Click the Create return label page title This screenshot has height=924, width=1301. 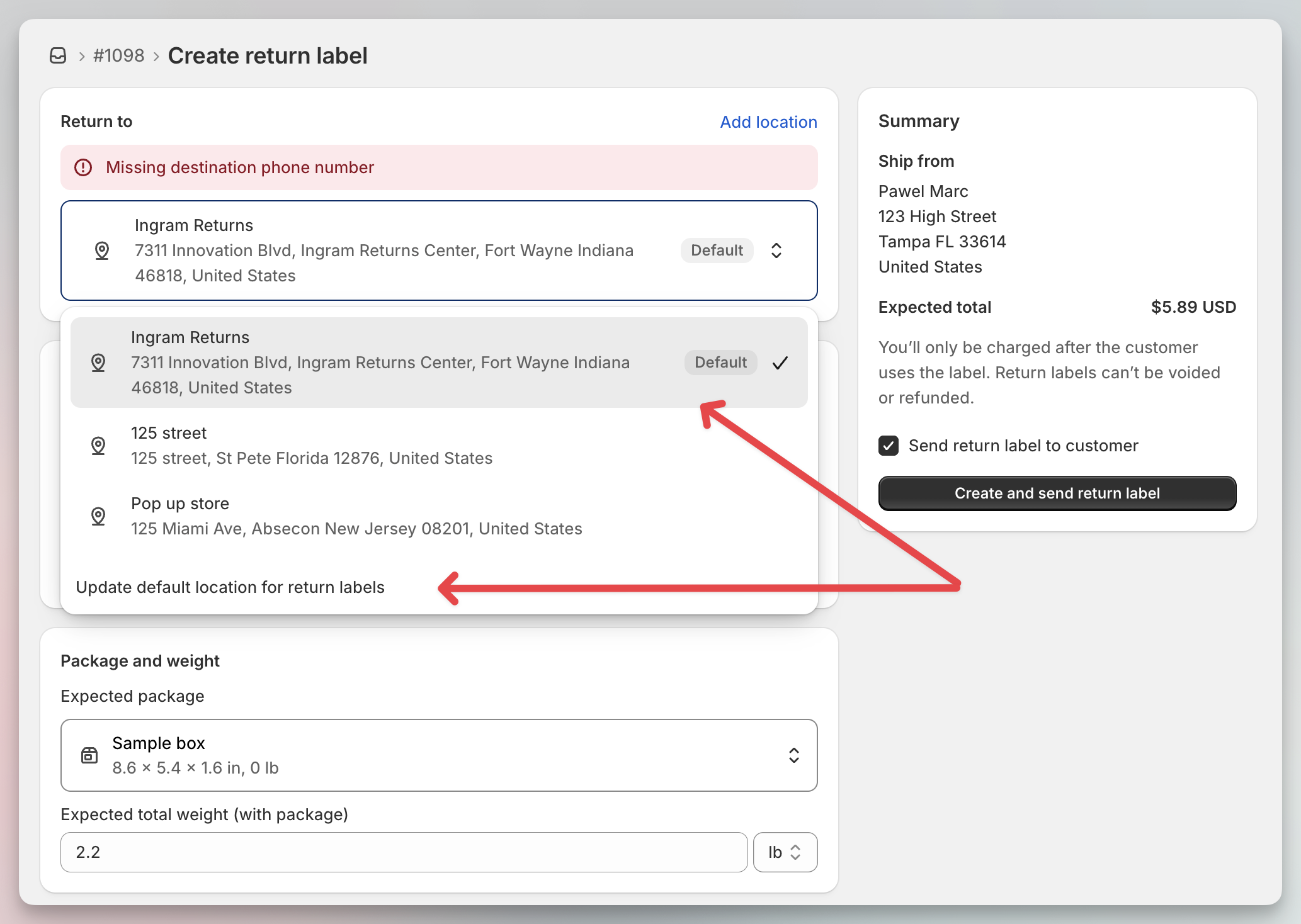(x=268, y=55)
